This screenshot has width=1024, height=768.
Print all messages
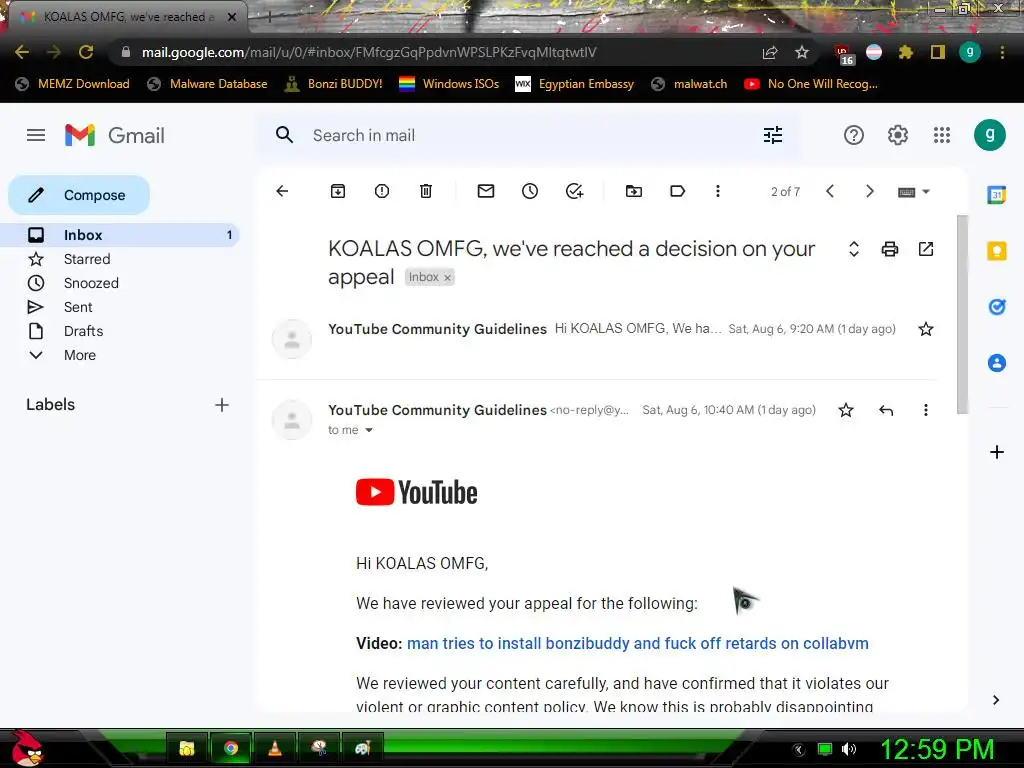click(x=889, y=249)
